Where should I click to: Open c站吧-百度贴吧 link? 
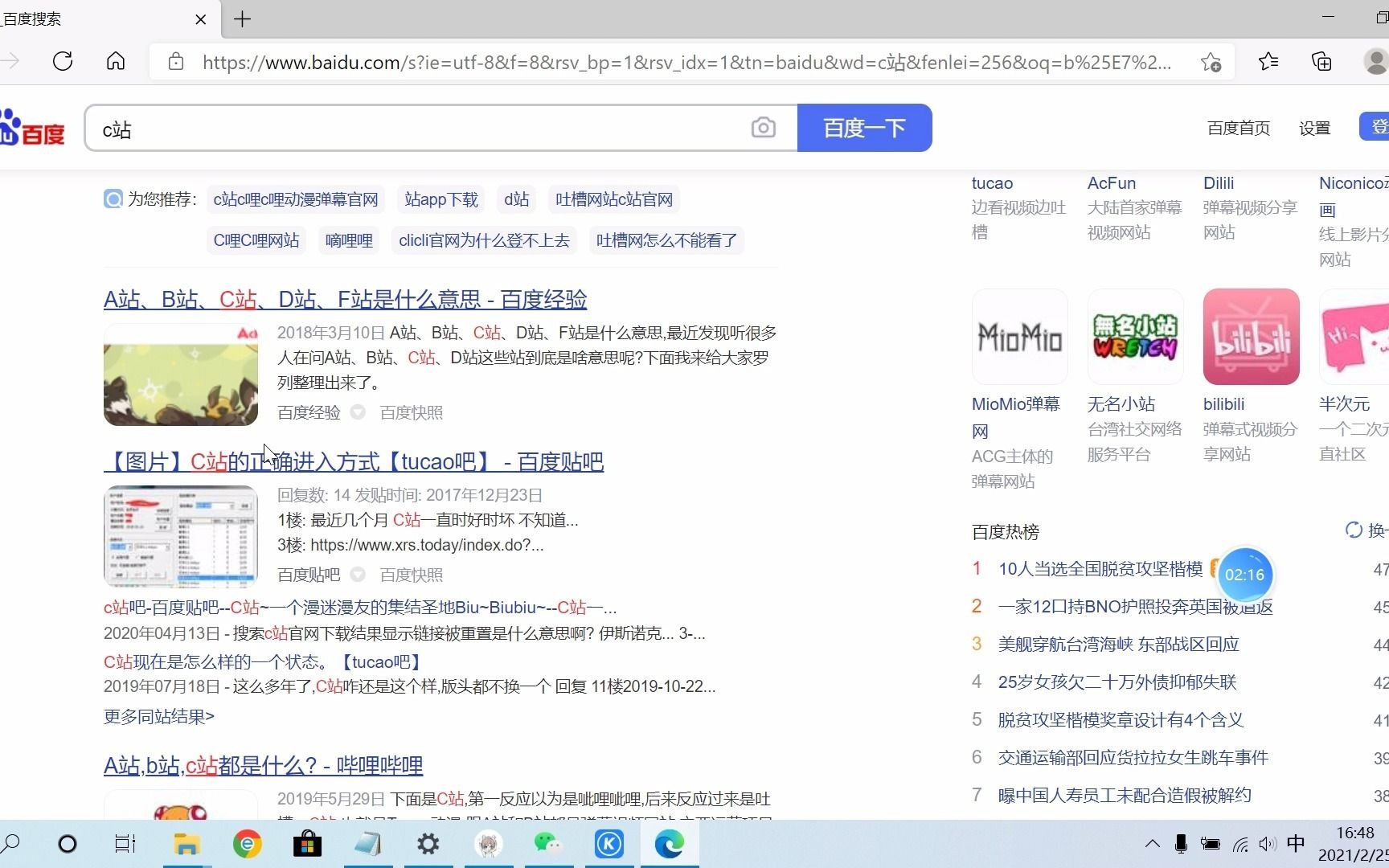pyautogui.click(x=360, y=608)
